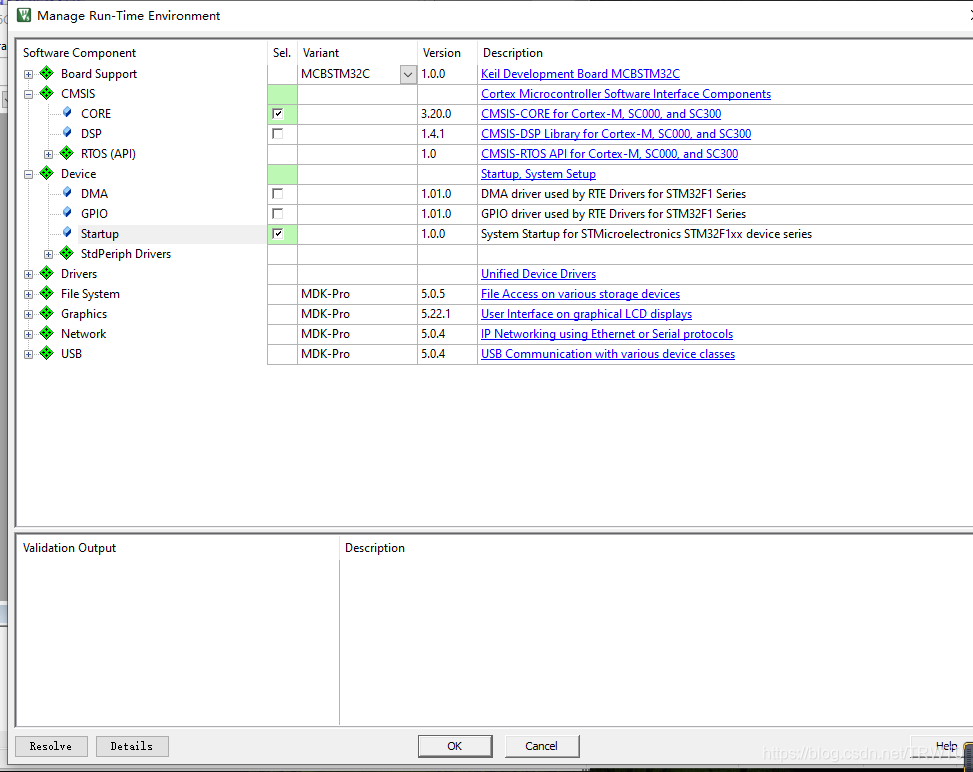The width and height of the screenshot is (973, 772).
Task: Click the File System green diamond icon
Action: coord(47,293)
